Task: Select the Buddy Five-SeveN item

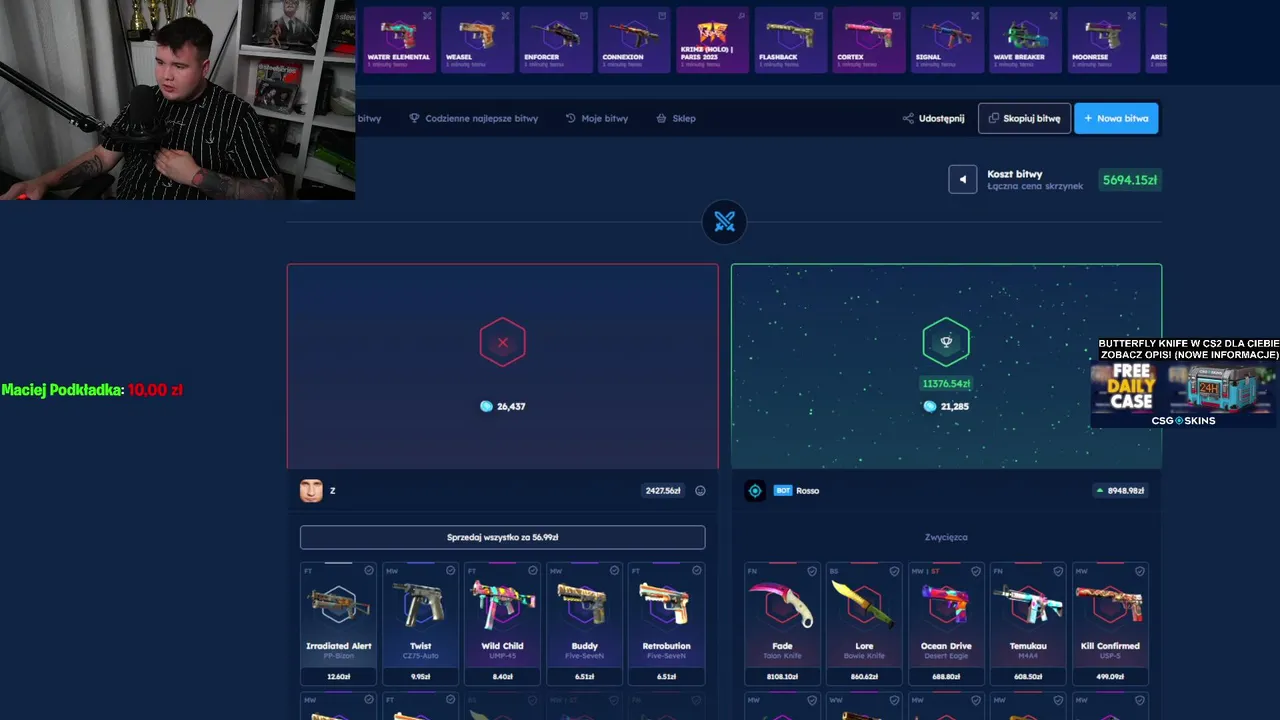Action: click(x=584, y=623)
